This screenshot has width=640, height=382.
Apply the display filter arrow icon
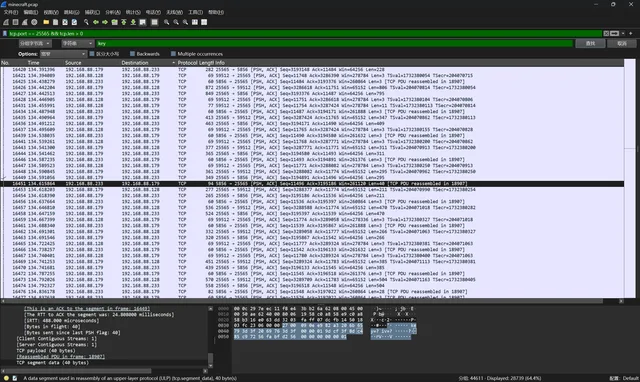click(x=614, y=33)
